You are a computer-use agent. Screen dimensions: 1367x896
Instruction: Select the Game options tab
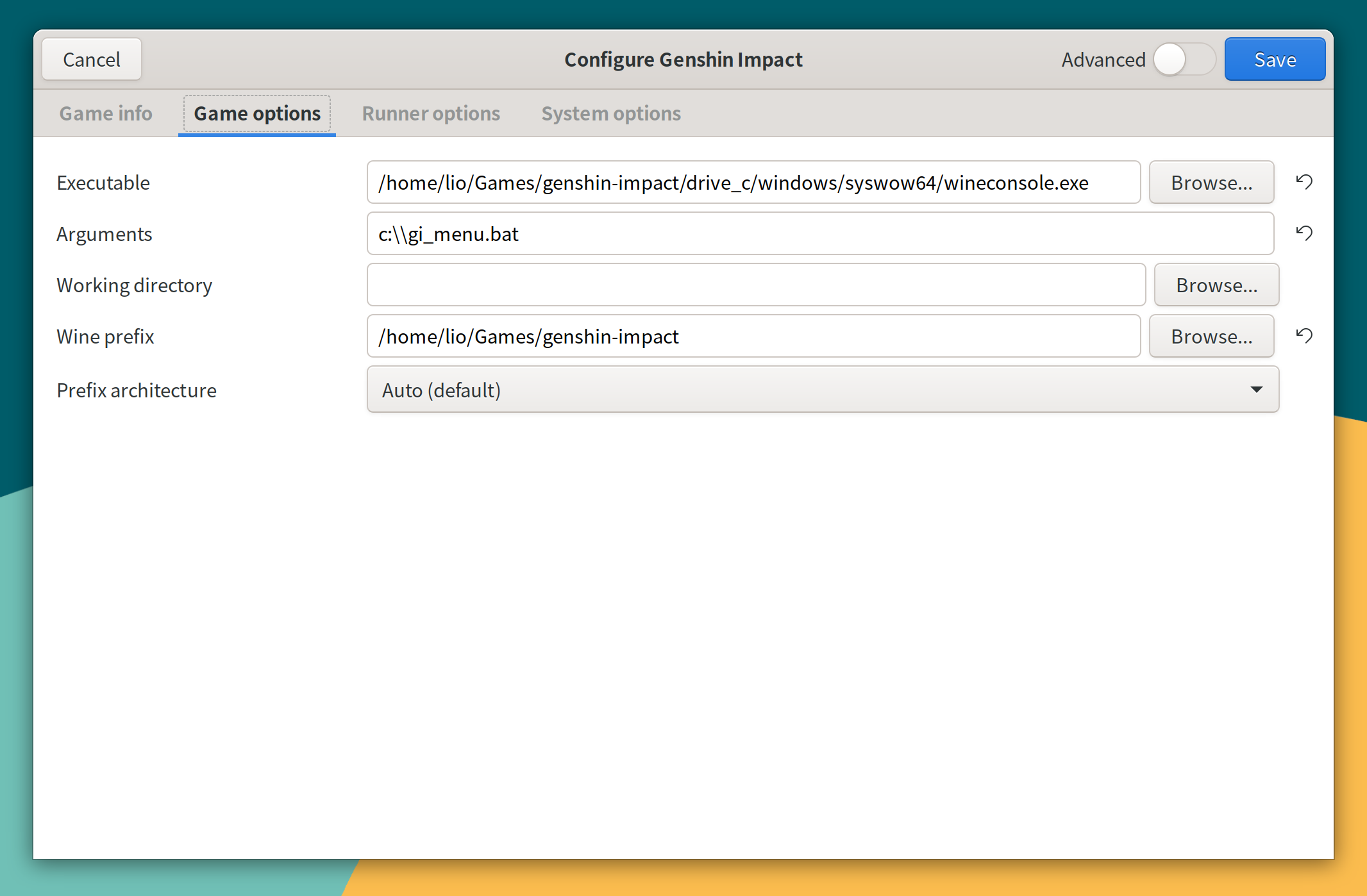(x=257, y=113)
